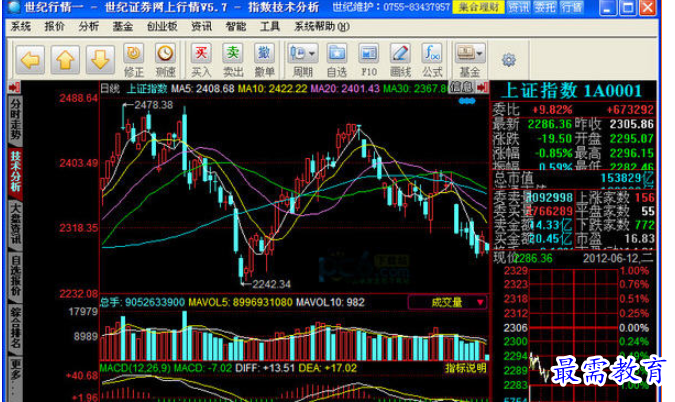The image size is (675, 402).
Task: Click the 行情 title bar button
Action: 572,7
